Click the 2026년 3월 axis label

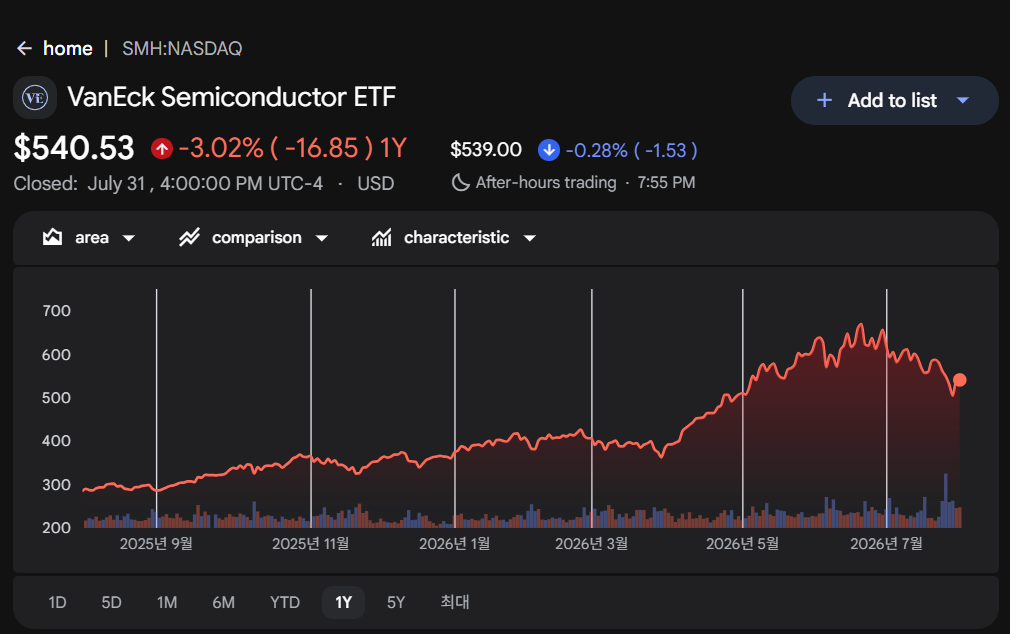pos(591,544)
